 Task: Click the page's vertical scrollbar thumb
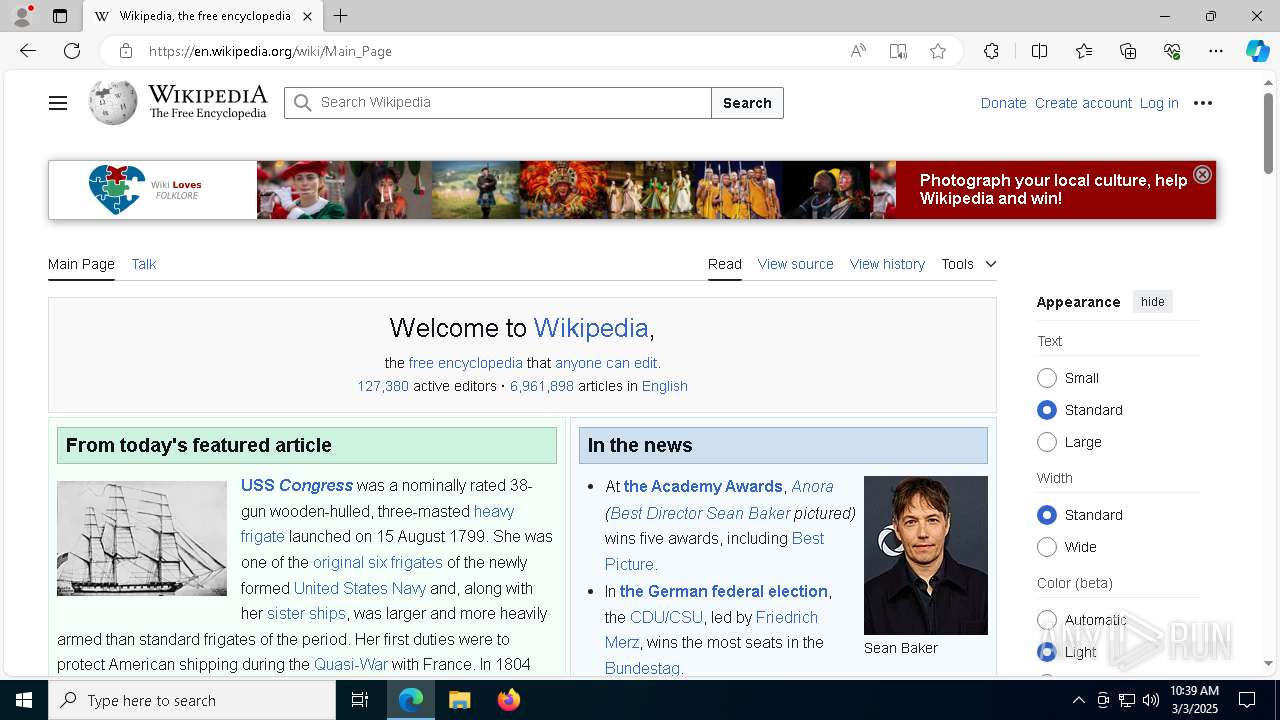click(1268, 133)
